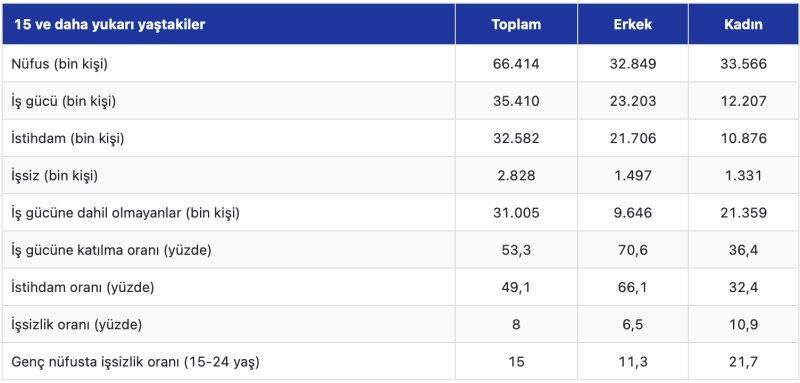Click the Toplam column header

(516, 24)
